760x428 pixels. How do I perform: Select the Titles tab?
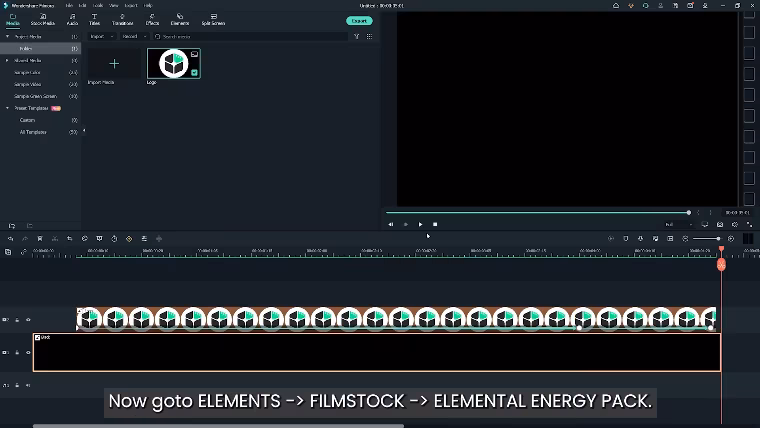pyautogui.click(x=95, y=19)
